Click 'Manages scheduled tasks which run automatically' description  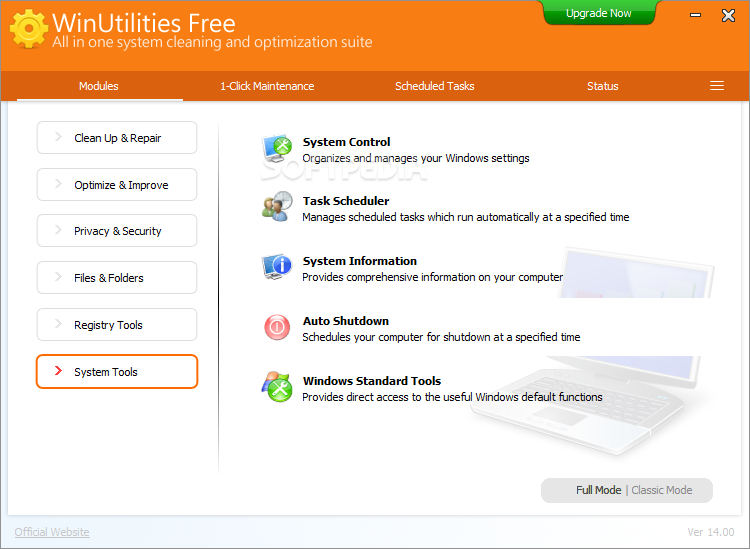[465, 217]
